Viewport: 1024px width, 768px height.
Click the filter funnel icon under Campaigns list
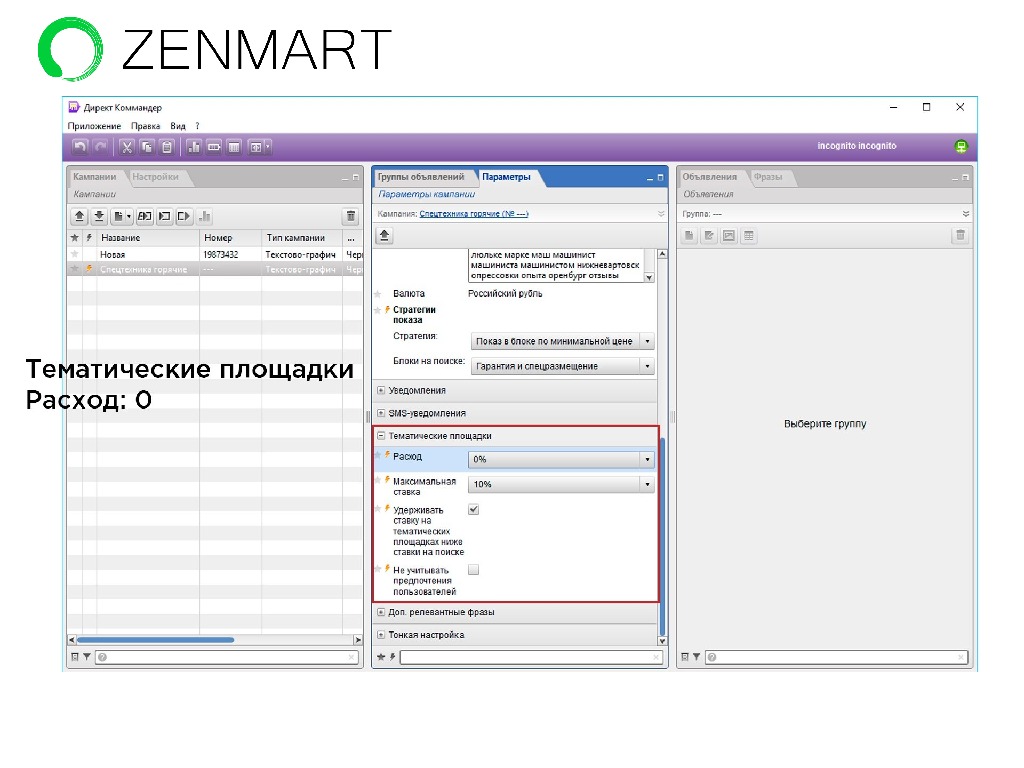click(86, 657)
